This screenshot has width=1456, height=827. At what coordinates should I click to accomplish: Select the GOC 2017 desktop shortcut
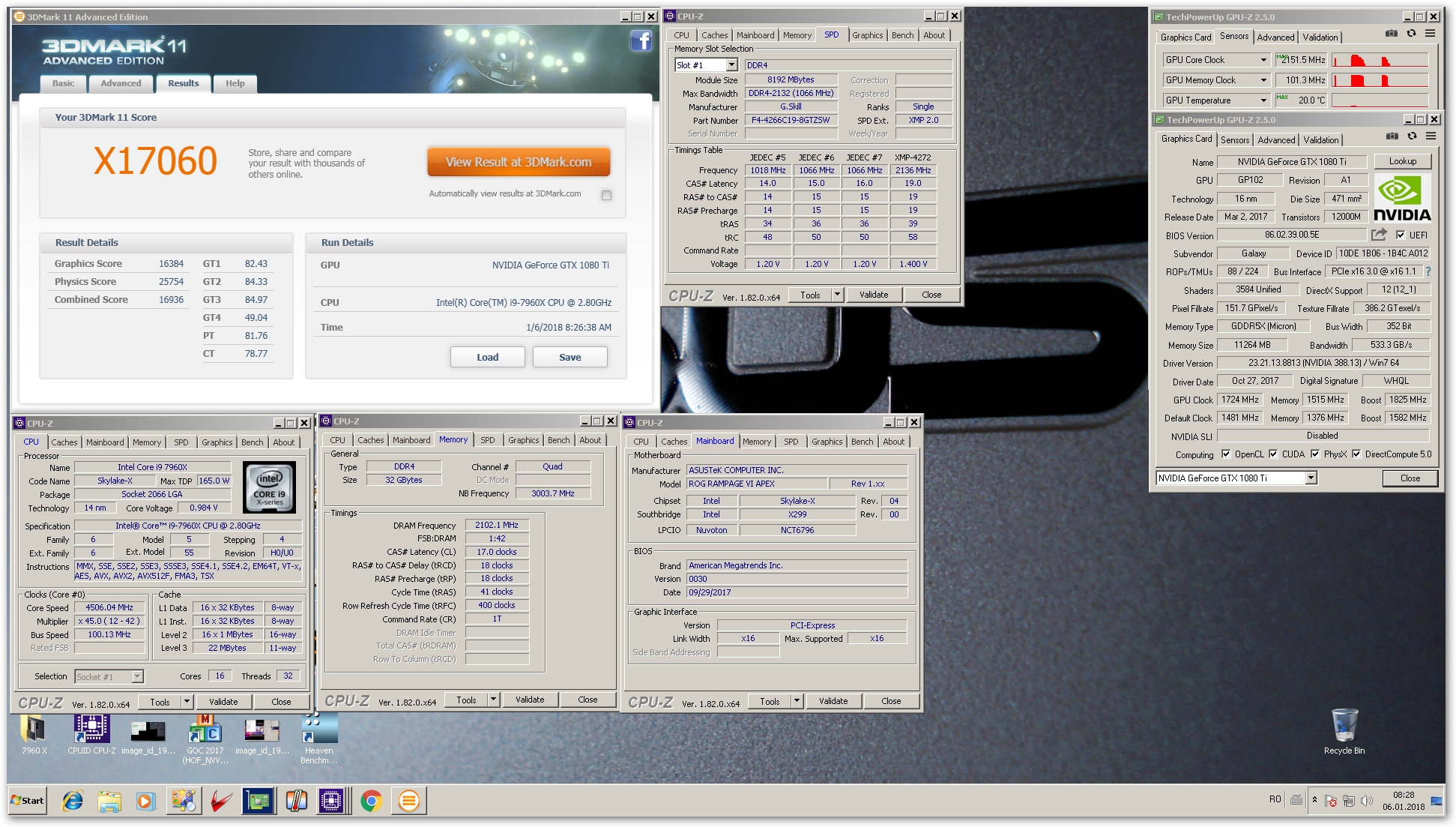click(x=205, y=739)
